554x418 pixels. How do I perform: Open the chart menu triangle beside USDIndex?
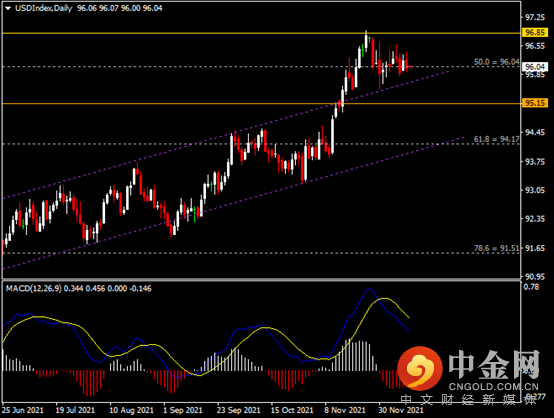point(8,8)
